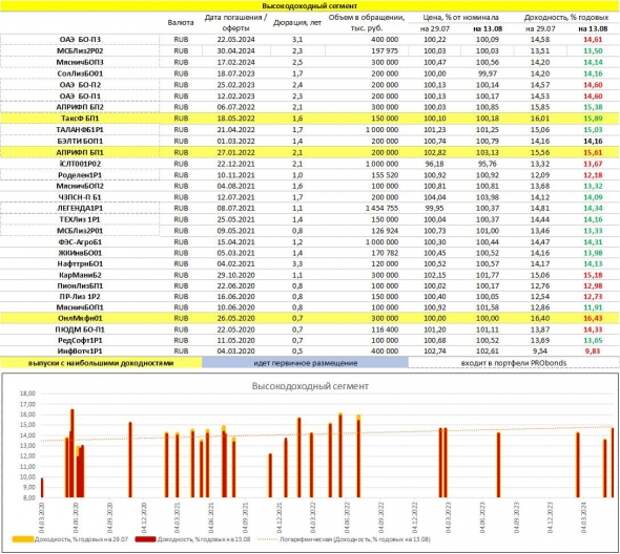The image size is (620, 554).
Task: Select bond name 'ОАЭ БО-П2'
Action: tap(80, 85)
